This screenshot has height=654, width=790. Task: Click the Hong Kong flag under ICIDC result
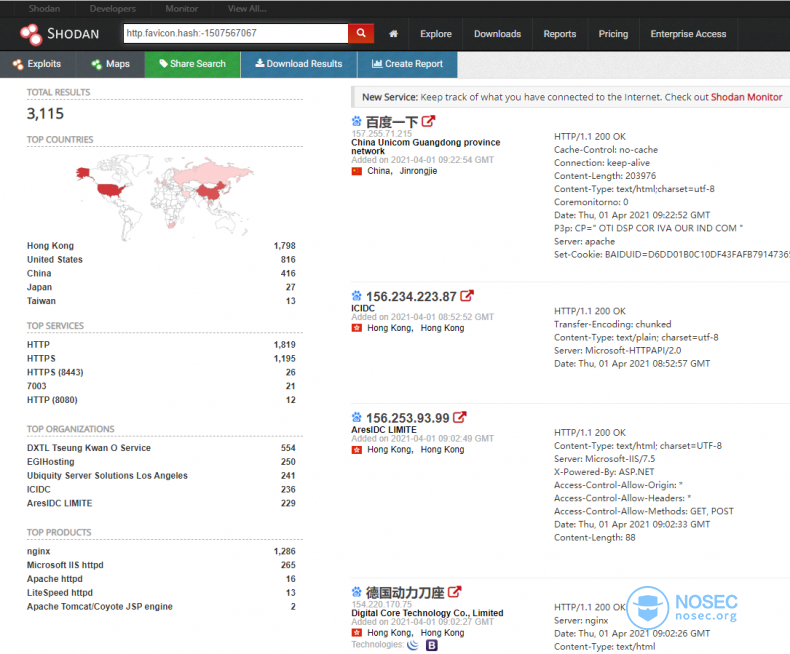pos(357,328)
